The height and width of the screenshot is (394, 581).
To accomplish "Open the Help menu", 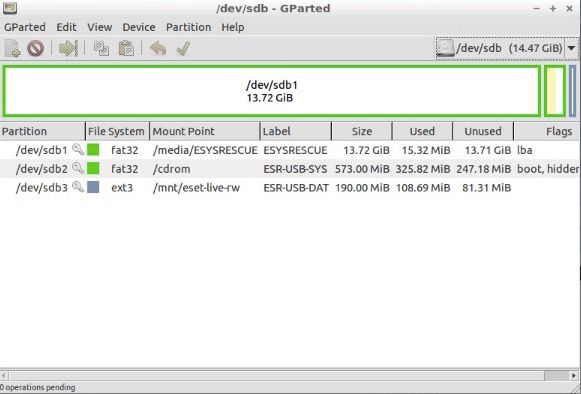I will pos(233,27).
